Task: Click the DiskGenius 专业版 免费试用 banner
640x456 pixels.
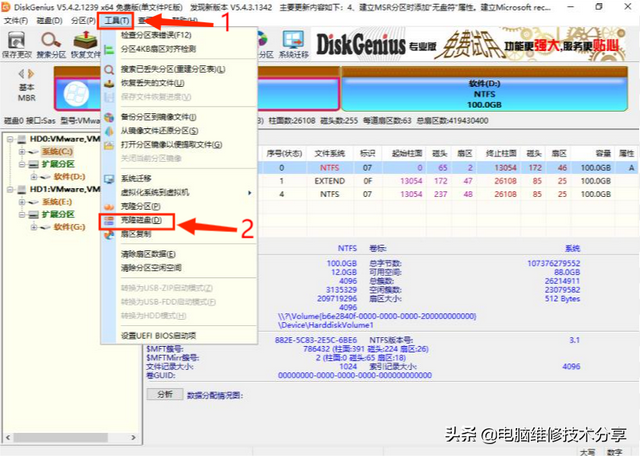Action: (x=470, y=44)
